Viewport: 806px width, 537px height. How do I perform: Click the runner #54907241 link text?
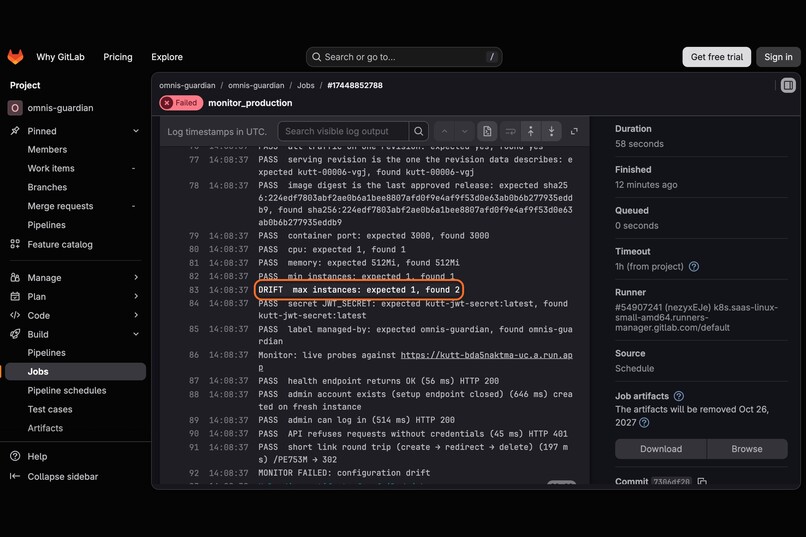point(697,317)
